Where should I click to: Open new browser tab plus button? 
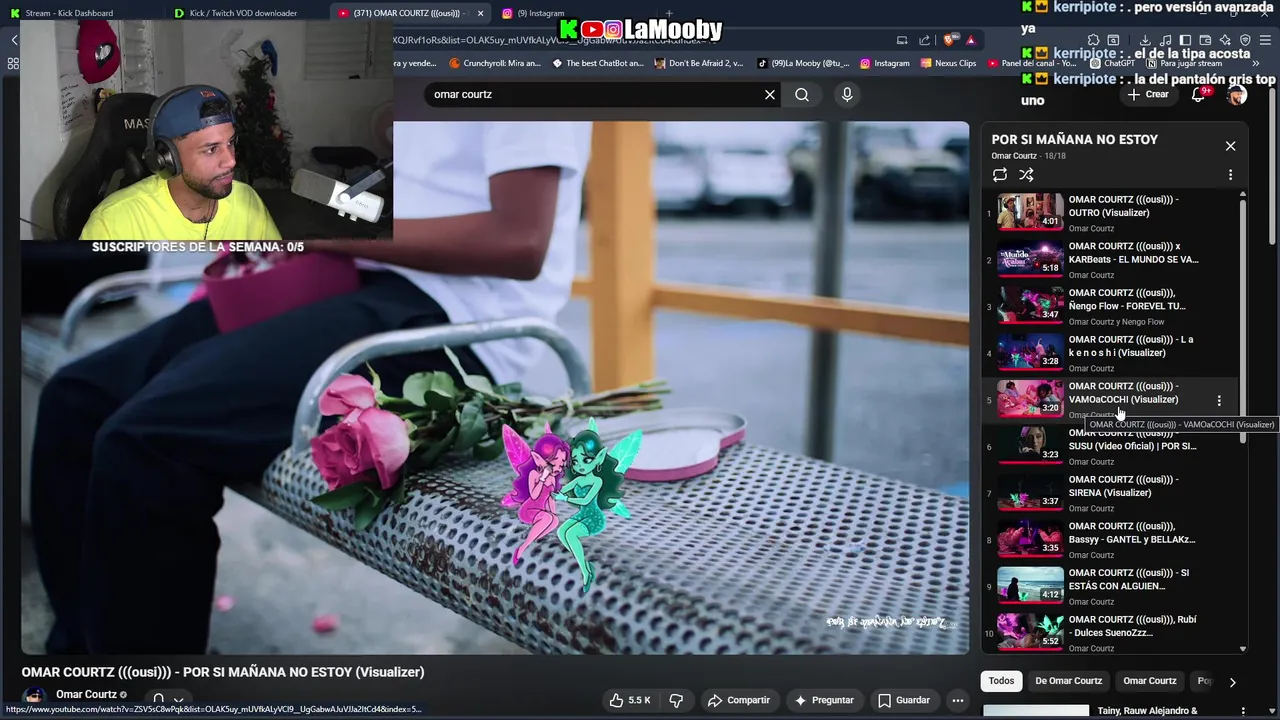point(669,13)
